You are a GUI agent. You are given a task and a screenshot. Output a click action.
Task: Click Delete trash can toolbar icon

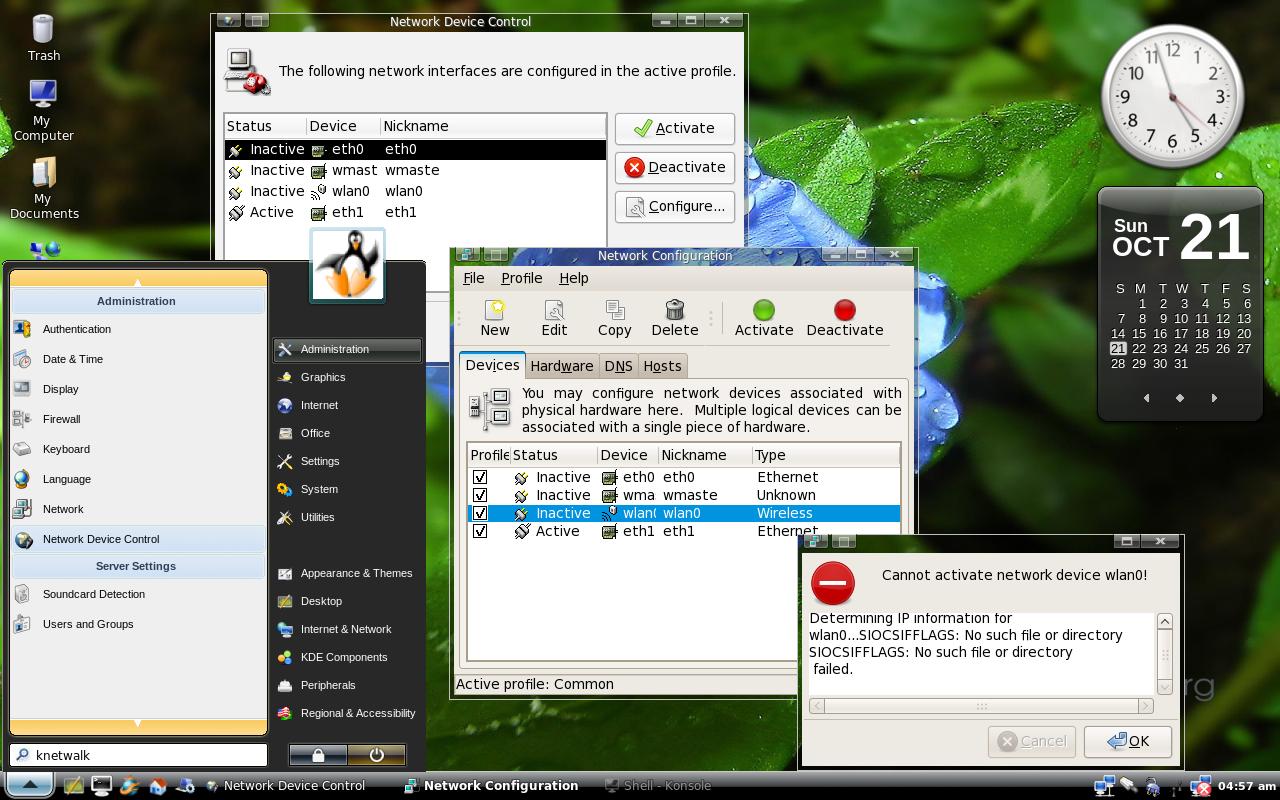[675, 318]
